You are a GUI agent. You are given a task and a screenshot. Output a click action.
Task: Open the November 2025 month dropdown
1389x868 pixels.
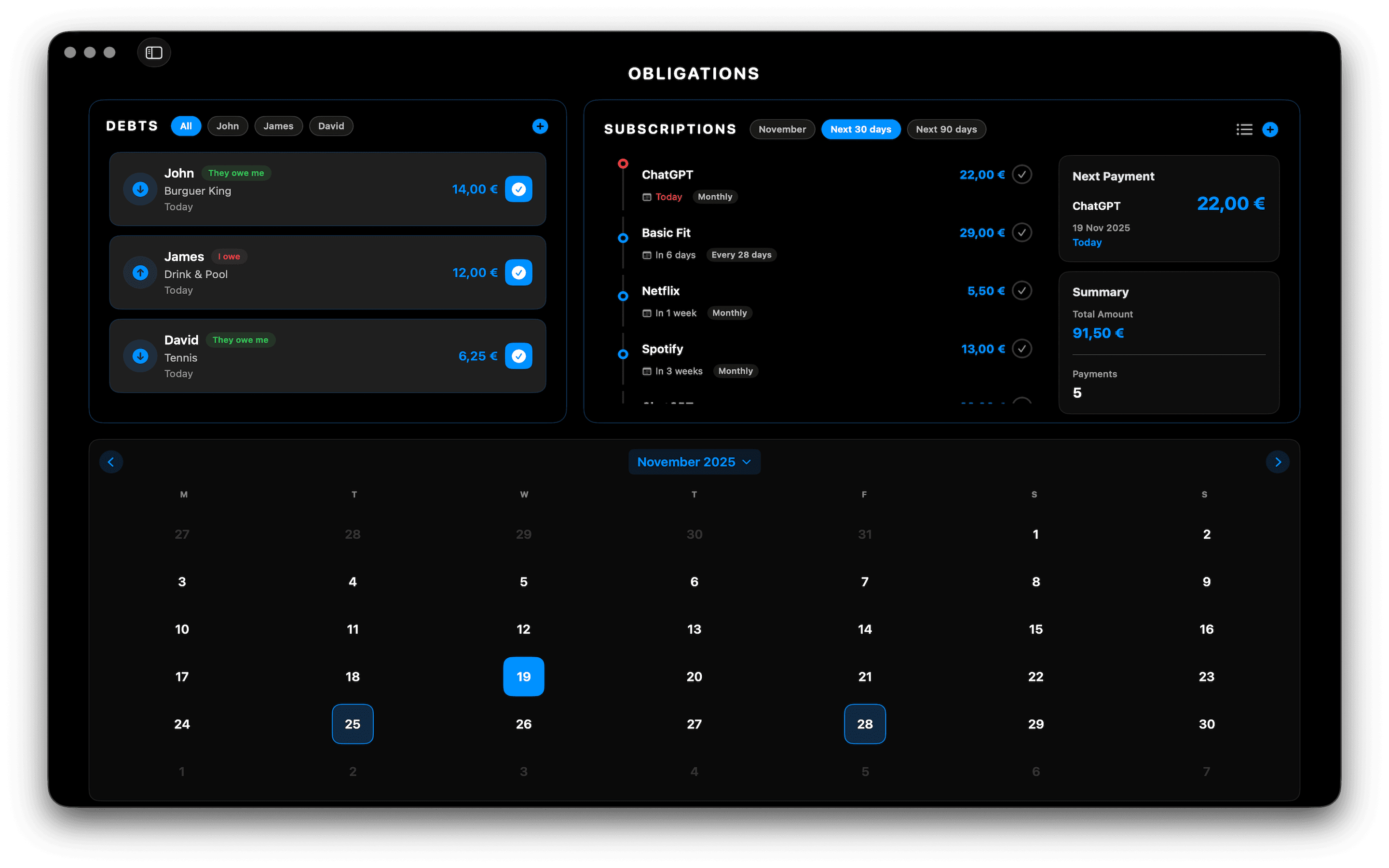(x=694, y=462)
